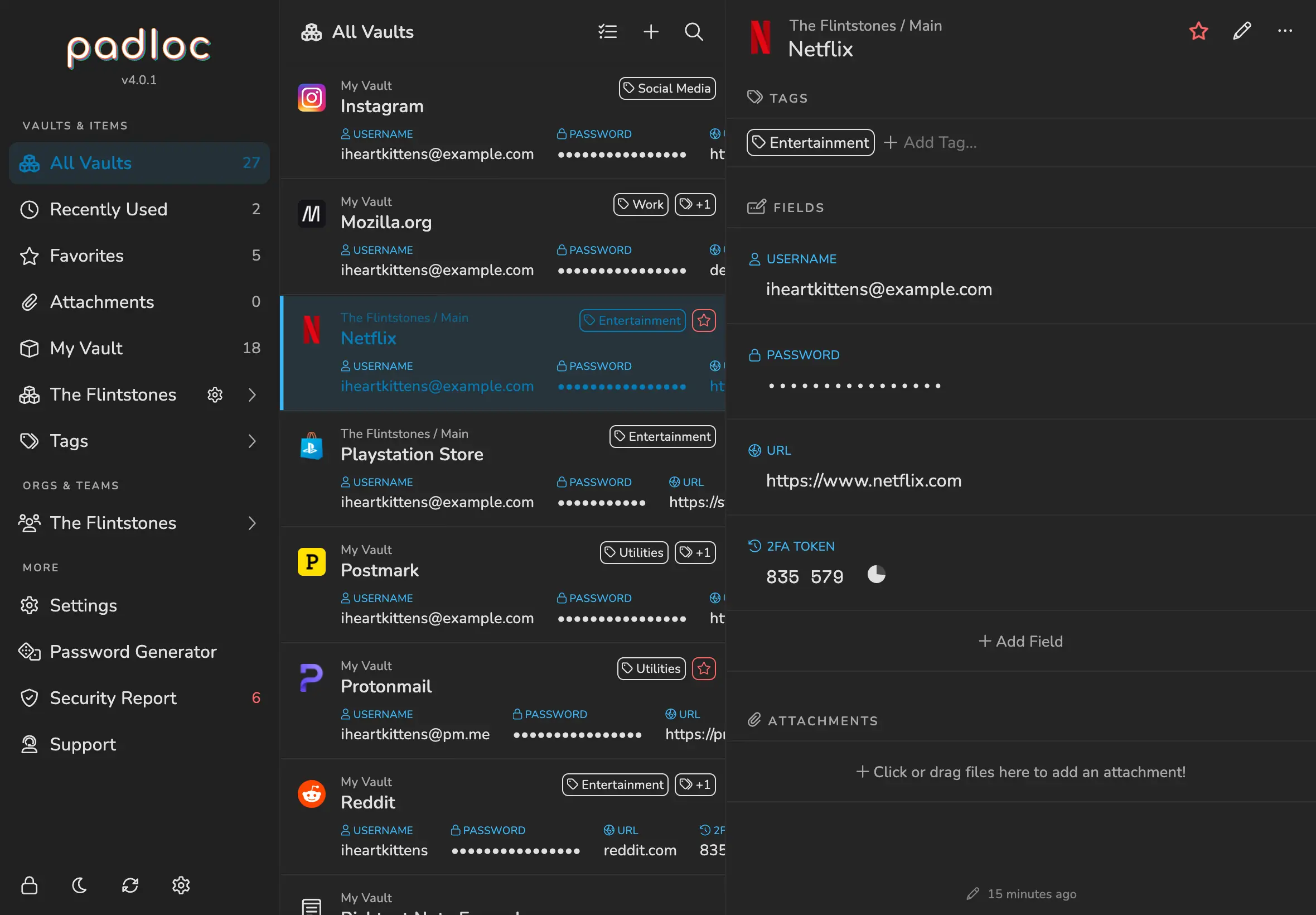Open My Vault in sidebar
Viewport: 1316px width, 915px height.
[139, 348]
